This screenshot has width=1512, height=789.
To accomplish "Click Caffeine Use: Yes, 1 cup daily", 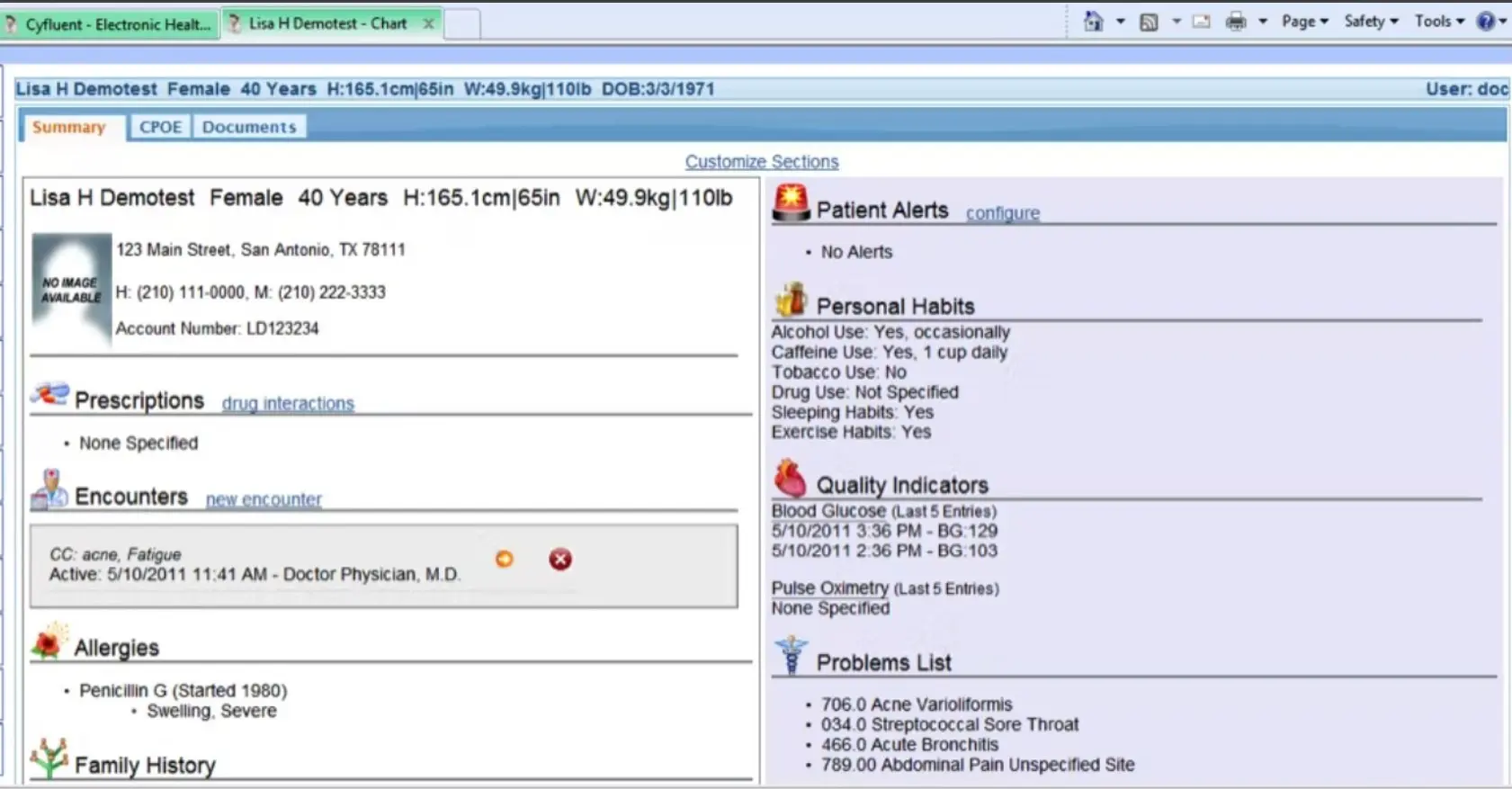I will (890, 352).
